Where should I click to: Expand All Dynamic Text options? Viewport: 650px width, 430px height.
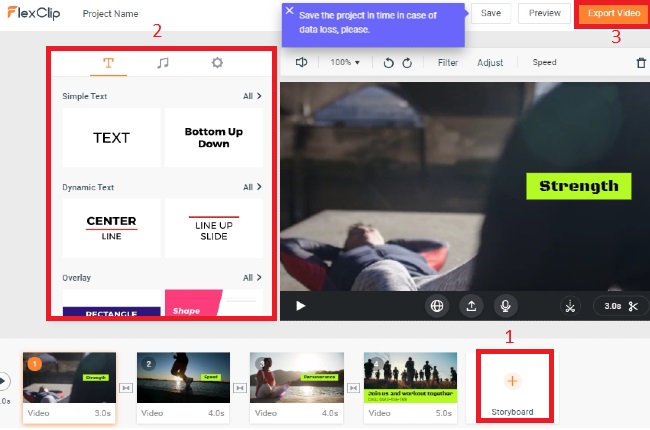pos(252,187)
